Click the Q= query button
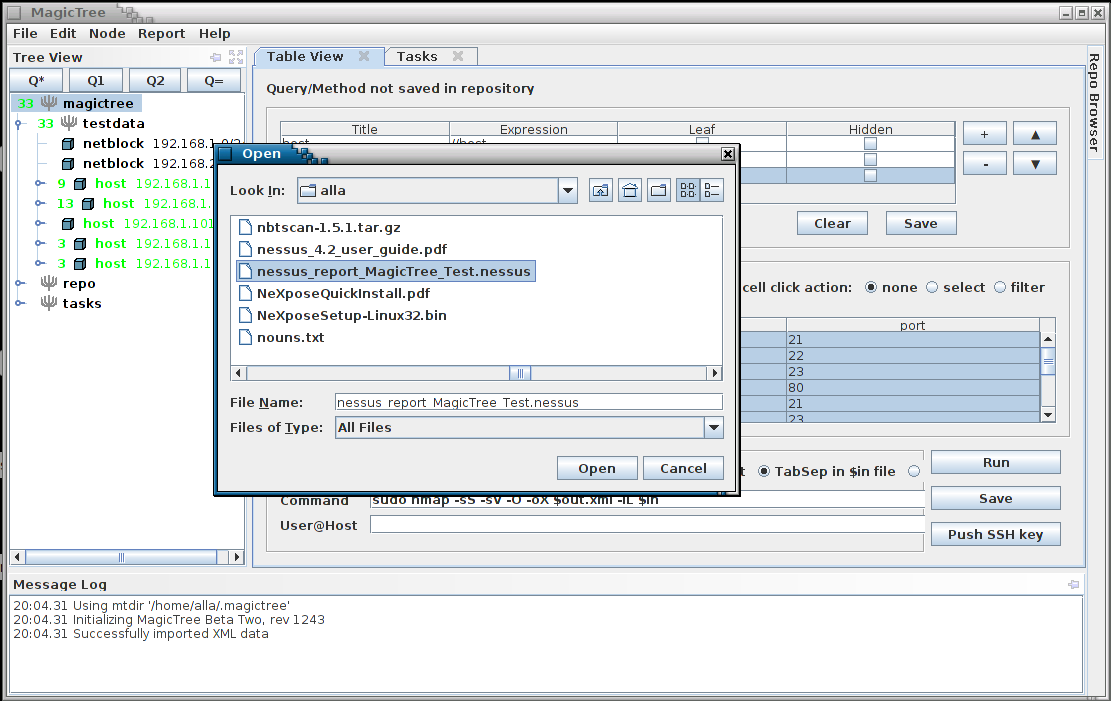 (x=214, y=81)
